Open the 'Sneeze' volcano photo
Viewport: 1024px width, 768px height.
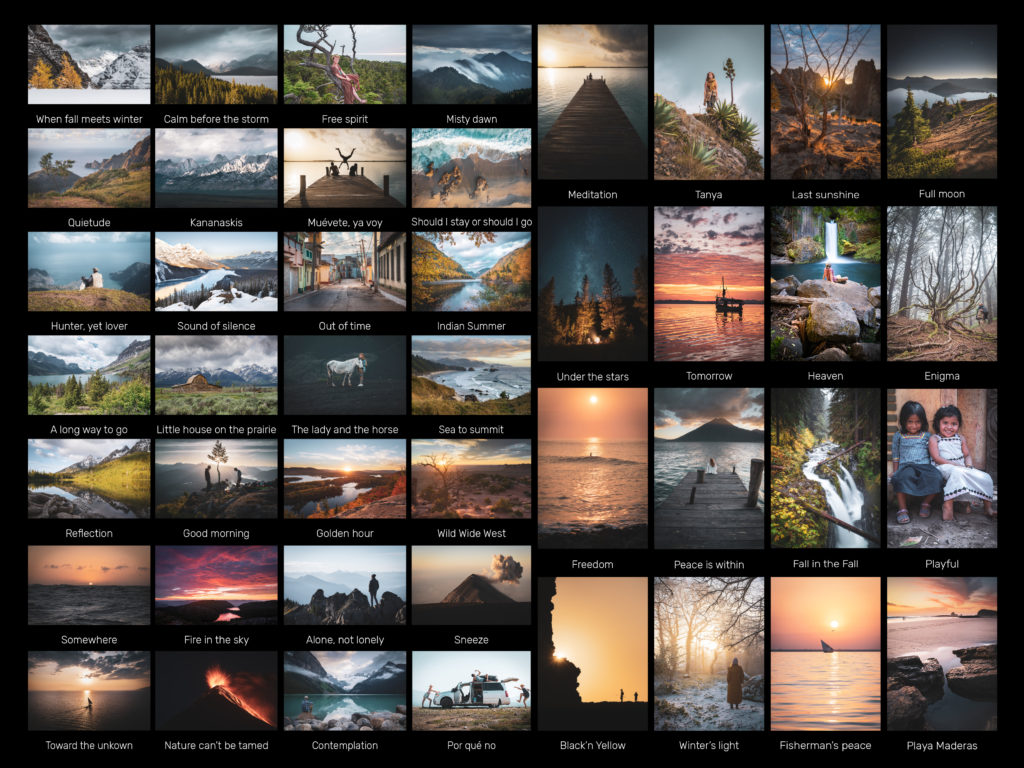(x=472, y=585)
